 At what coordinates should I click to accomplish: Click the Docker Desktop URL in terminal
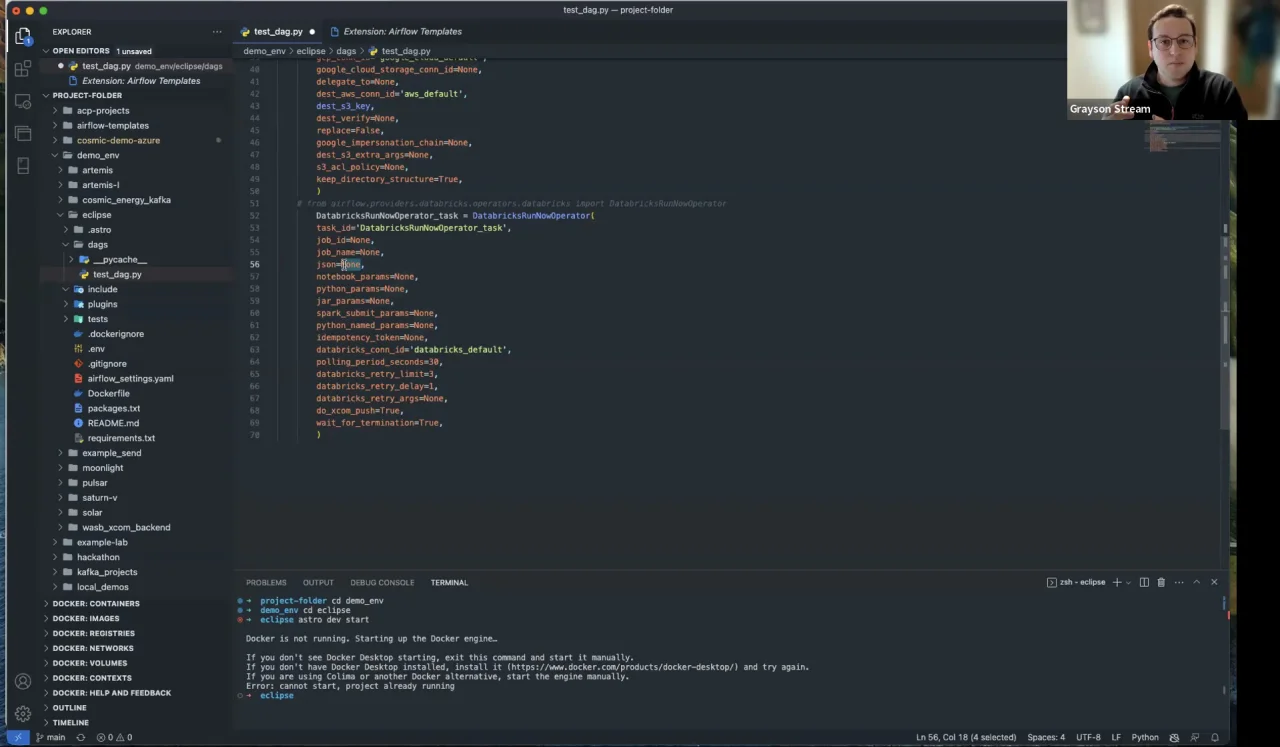click(x=622, y=667)
